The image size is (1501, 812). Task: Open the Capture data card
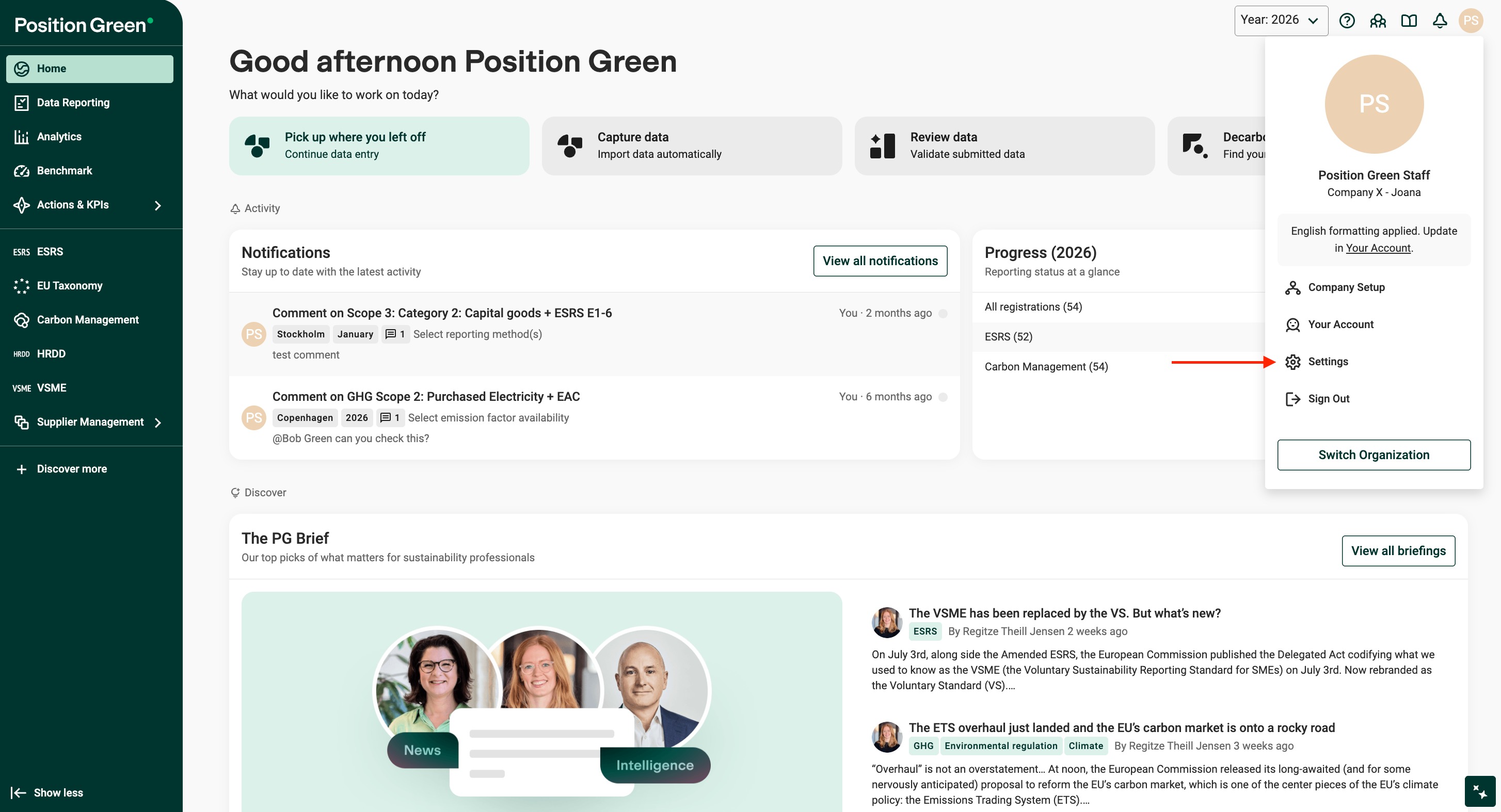692,145
